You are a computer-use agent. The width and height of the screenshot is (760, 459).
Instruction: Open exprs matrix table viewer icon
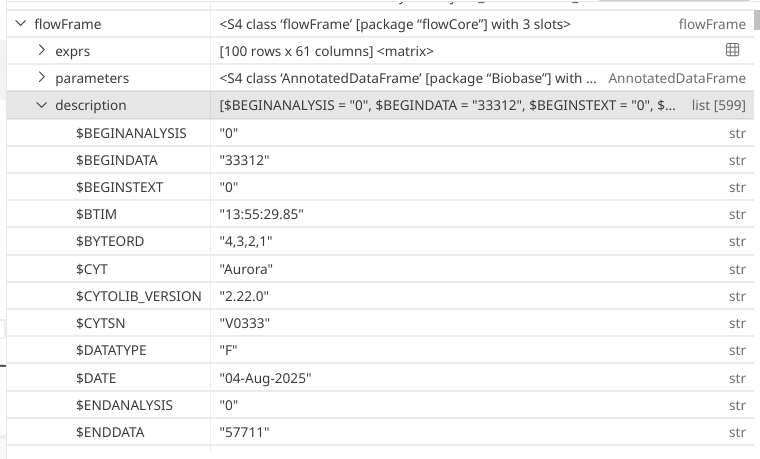[x=732, y=50]
